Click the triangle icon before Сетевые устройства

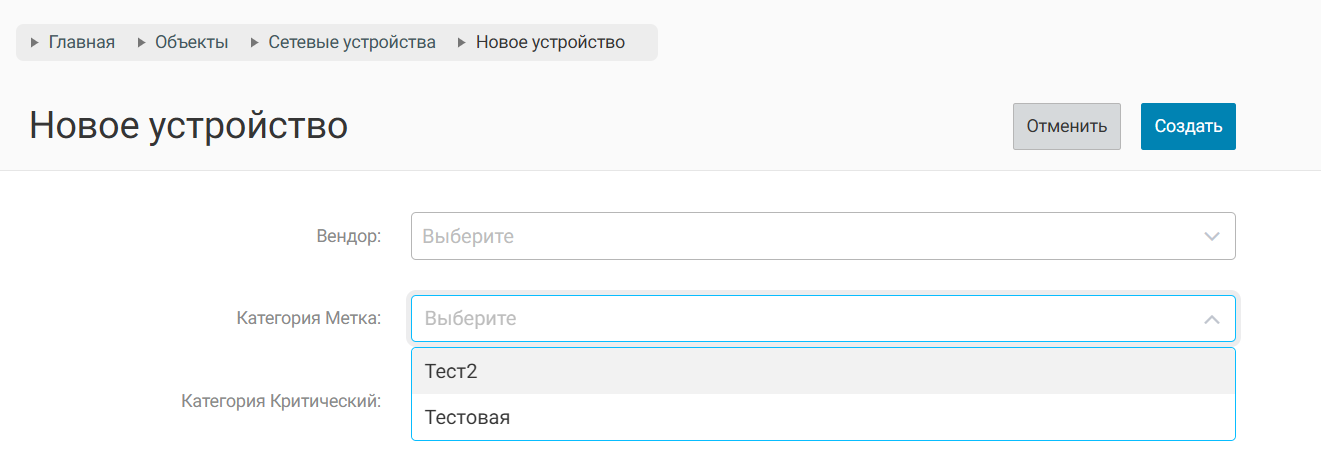coord(255,43)
